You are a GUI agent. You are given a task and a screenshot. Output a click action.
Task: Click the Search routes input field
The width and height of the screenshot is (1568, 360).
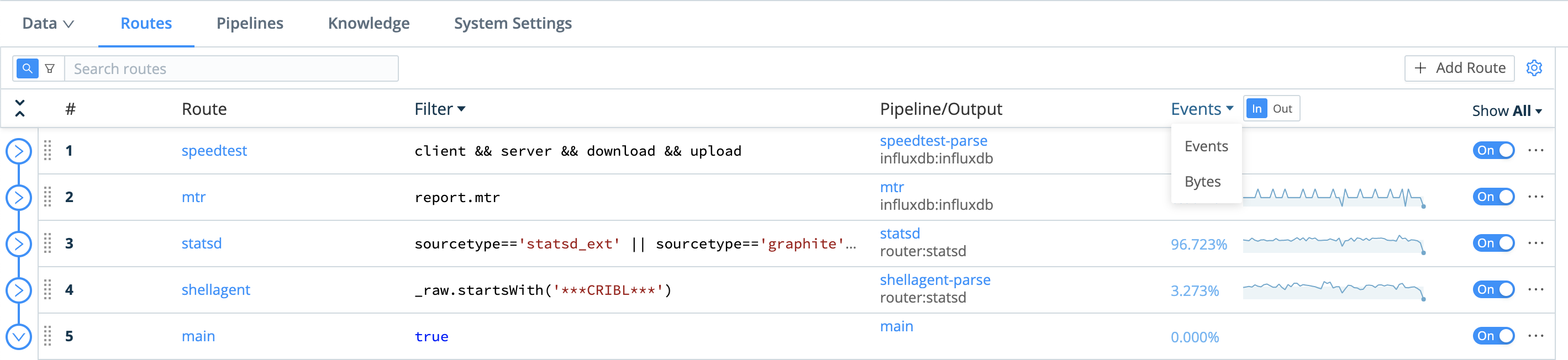231,68
